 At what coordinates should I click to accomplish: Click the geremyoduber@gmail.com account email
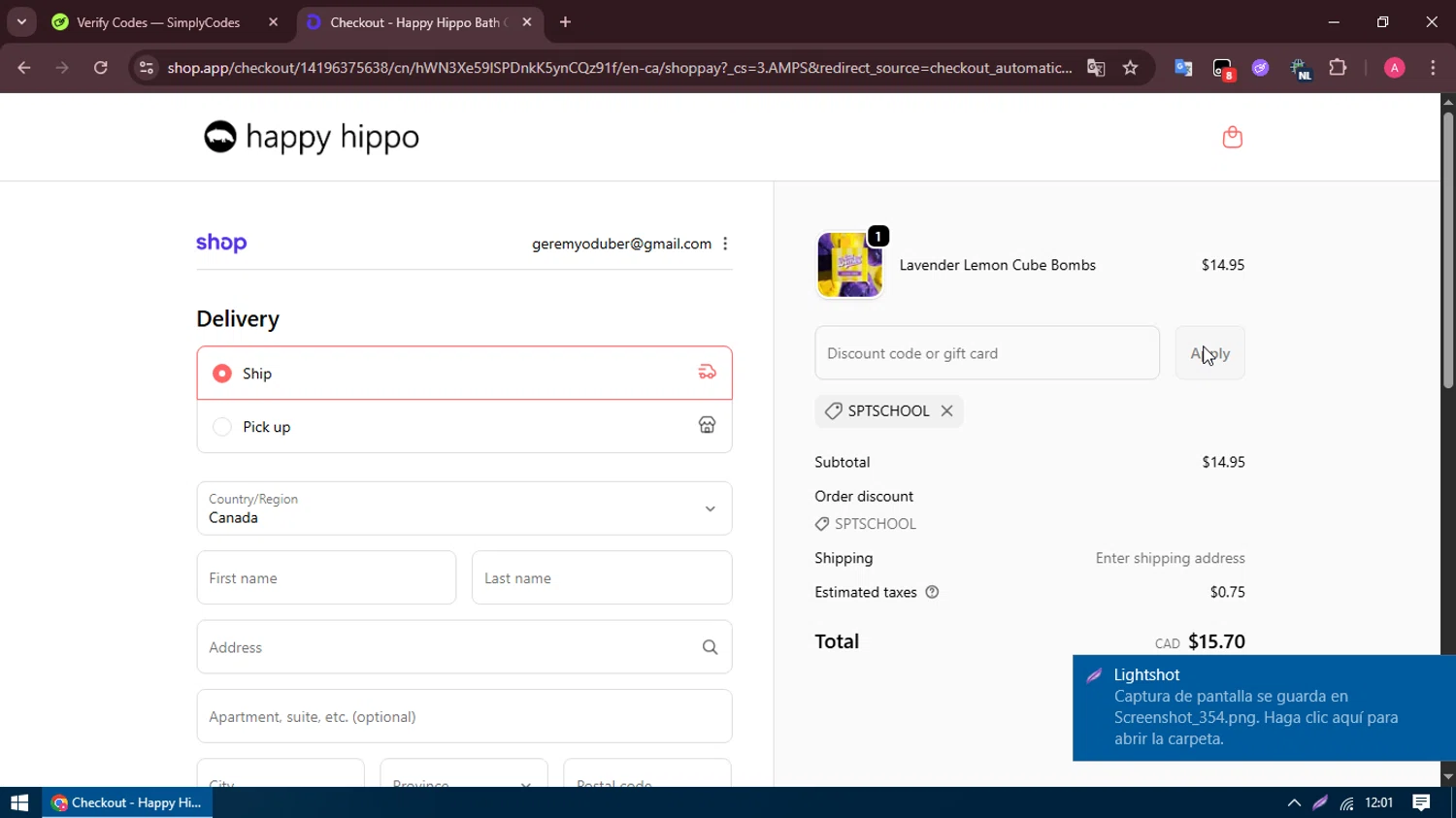tap(621, 244)
